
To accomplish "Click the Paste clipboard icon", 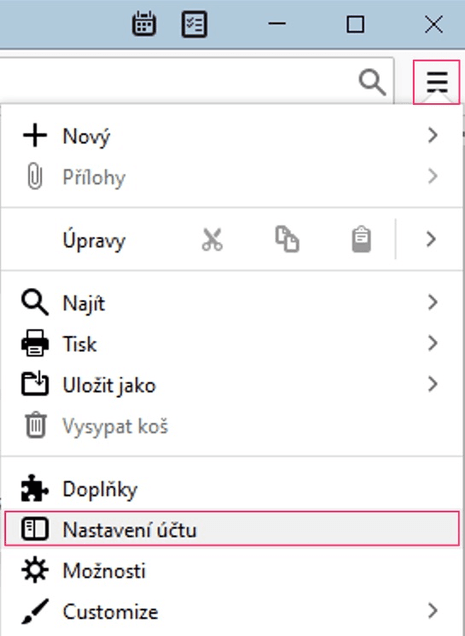I will coord(361,239).
